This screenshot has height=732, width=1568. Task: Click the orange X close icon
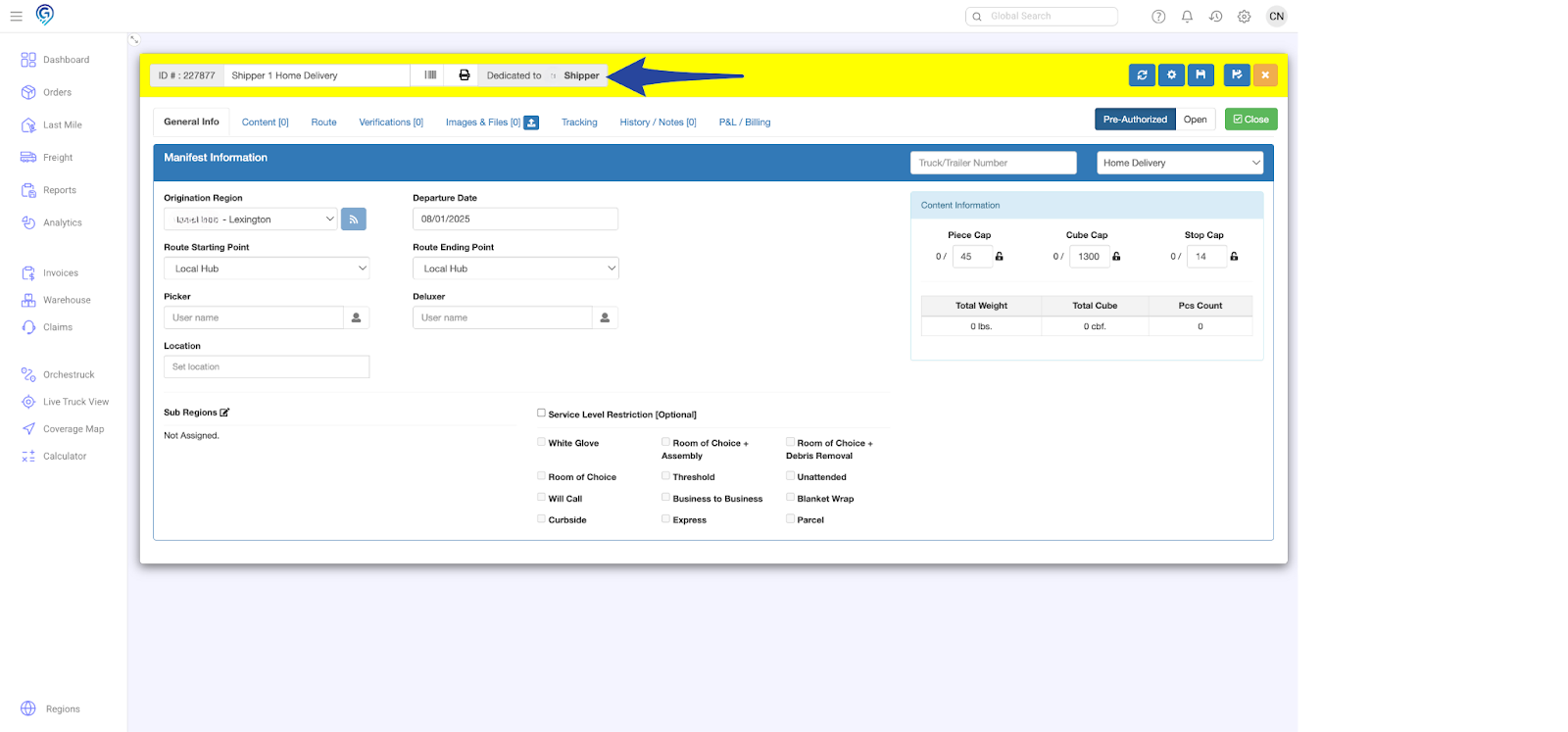(1265, 75)
